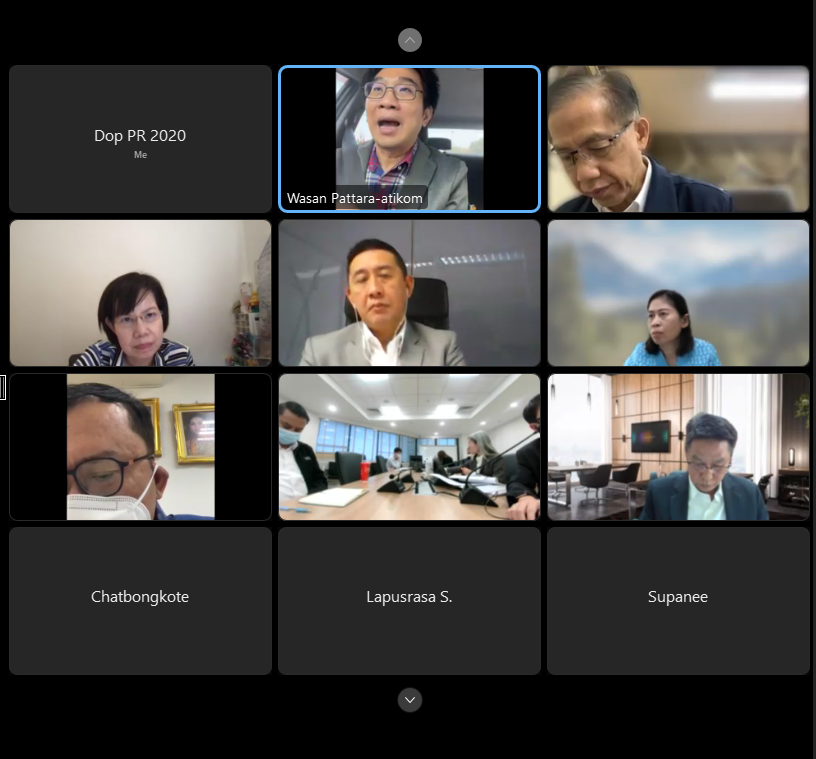
Task: Select the Chatbongkote participant tile
Action: (x=141, y=601)
